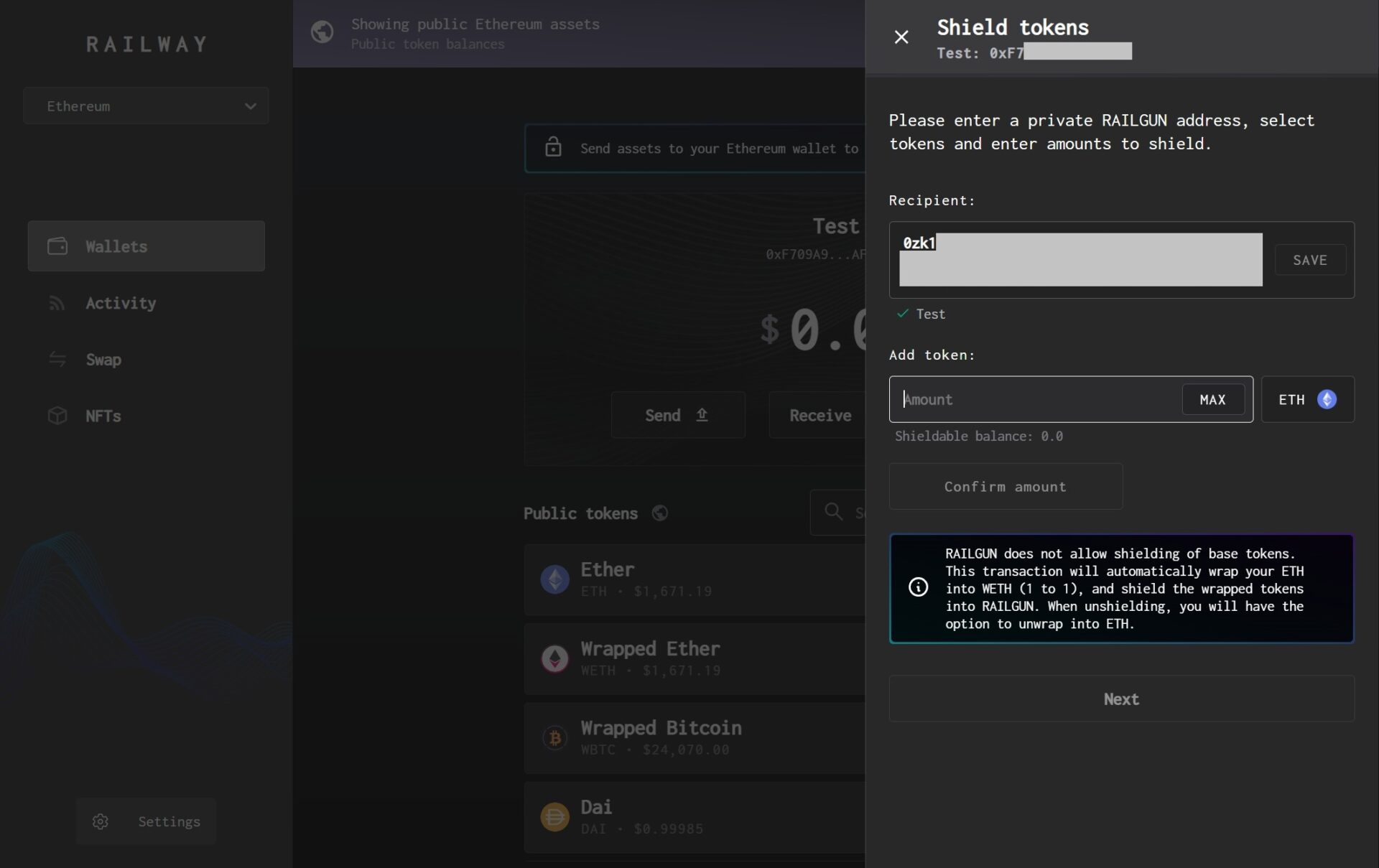
Task: Navigate to NFTs
Action: click(103, 416)
